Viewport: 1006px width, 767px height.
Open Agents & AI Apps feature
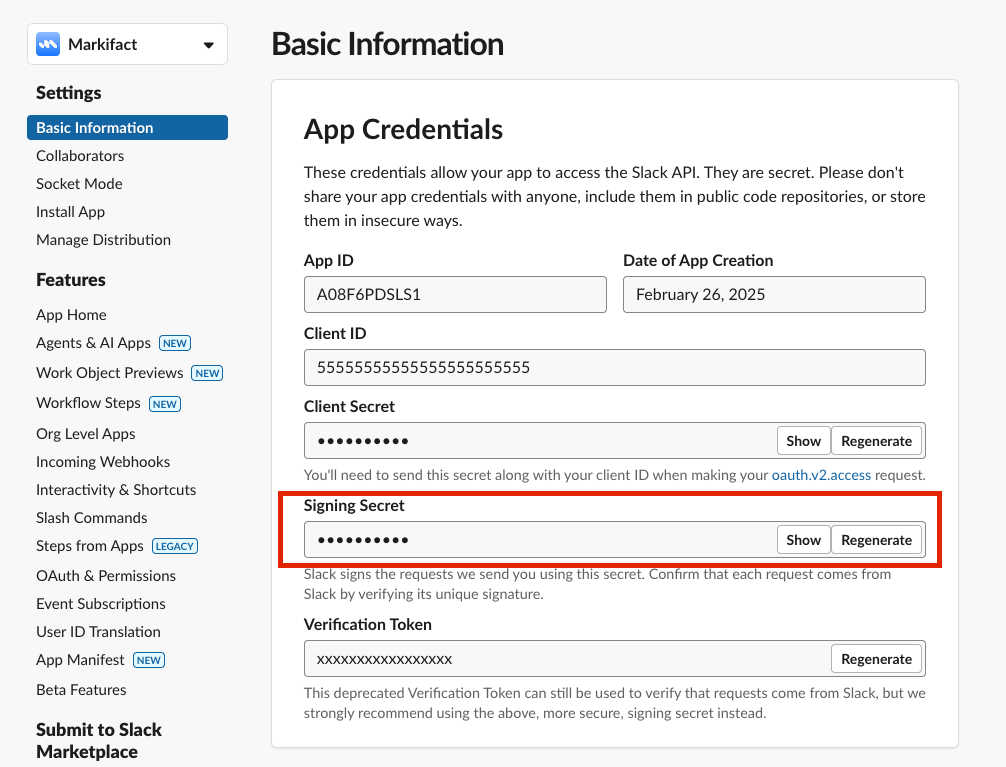[x=93, y=343]
